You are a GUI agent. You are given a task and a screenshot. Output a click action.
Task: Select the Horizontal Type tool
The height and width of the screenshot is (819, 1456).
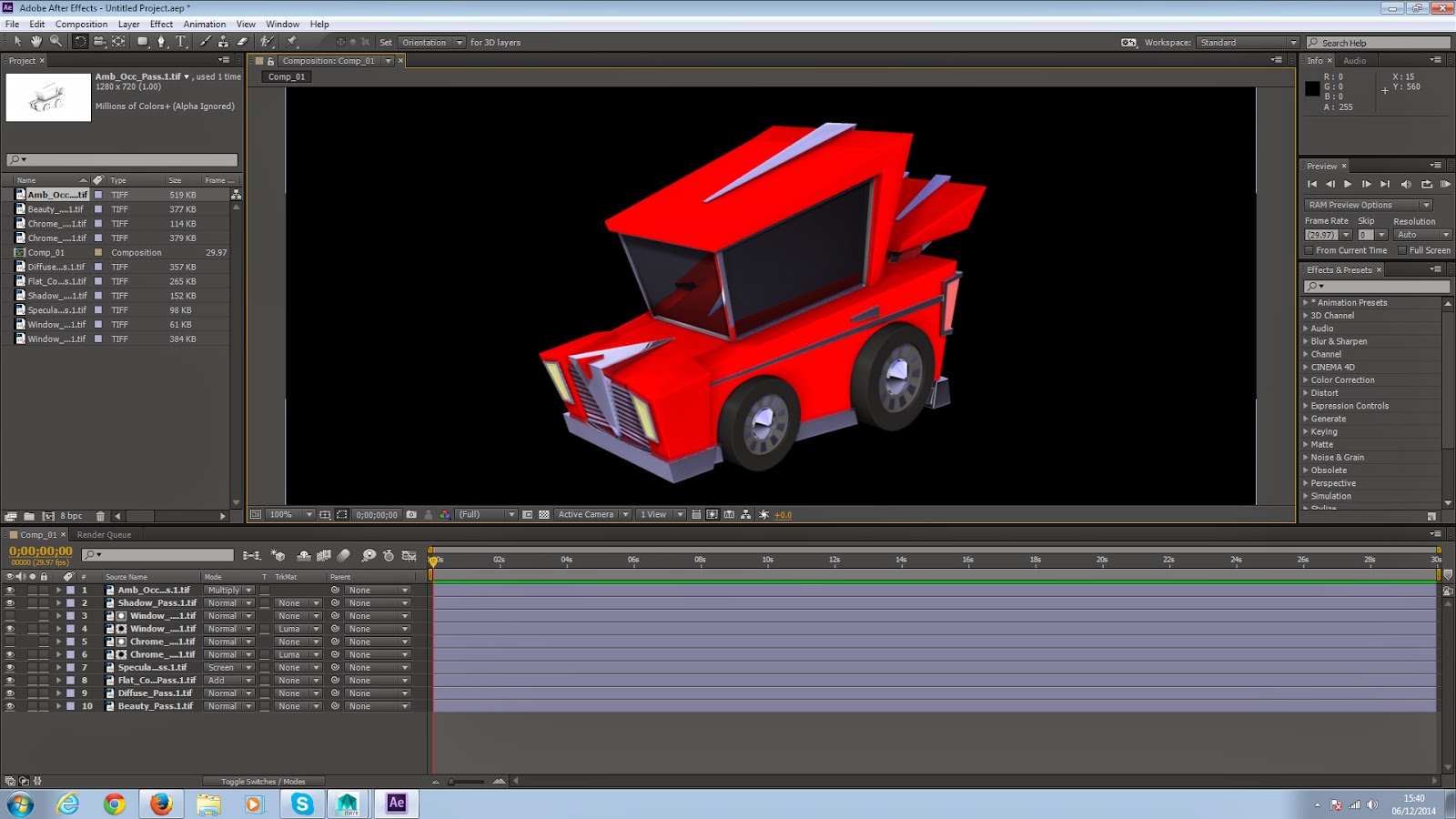tap(181, 42)
